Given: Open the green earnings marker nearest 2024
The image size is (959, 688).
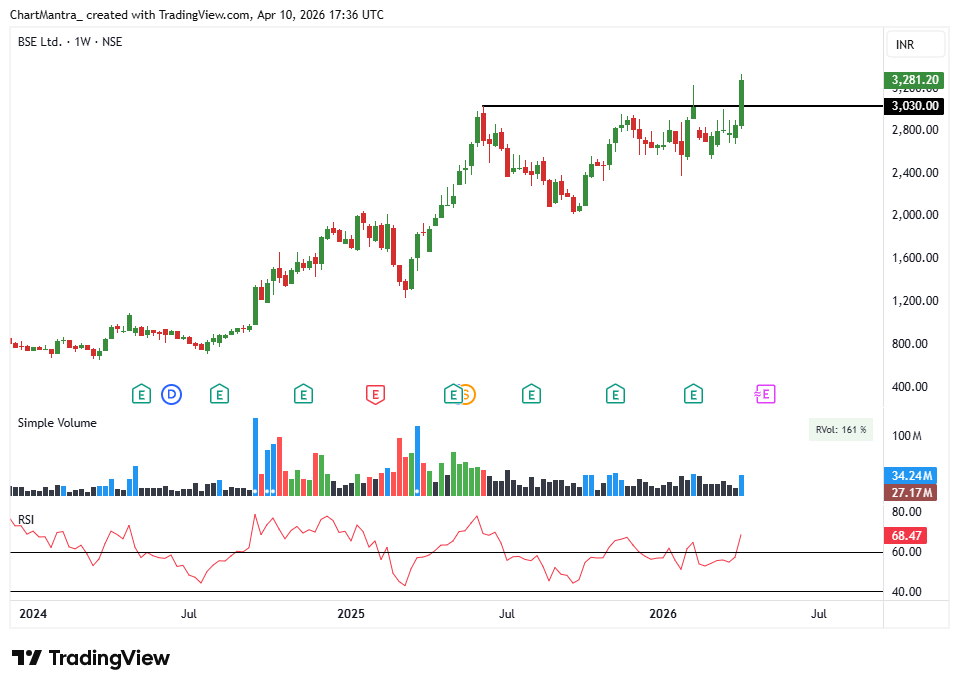Looking at the screenshot, I should pyautogui.click(x=141, y=394).
